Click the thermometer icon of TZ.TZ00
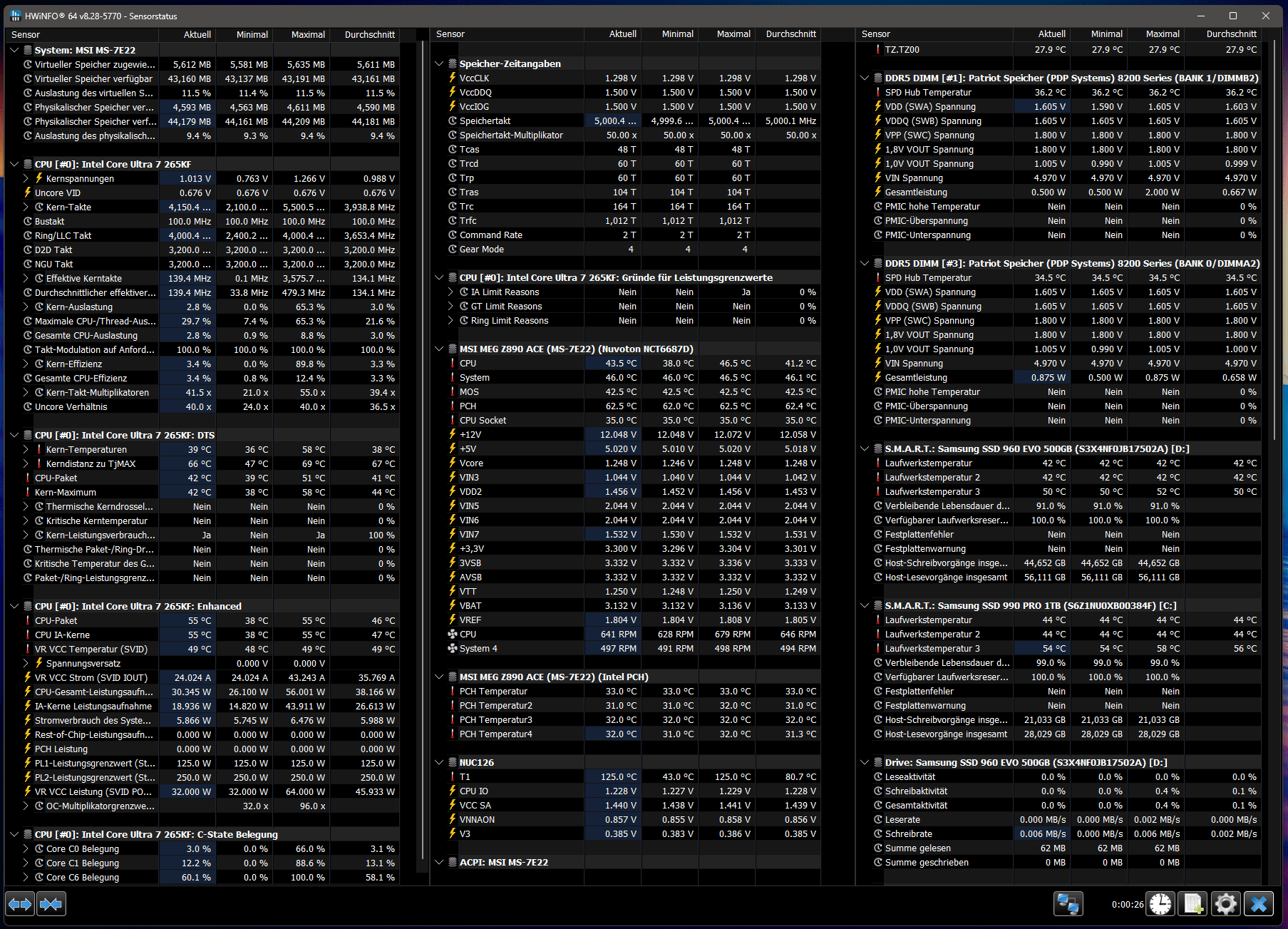Image resolution: width=1288 pixels, height=929 pixels. point(878,50)
